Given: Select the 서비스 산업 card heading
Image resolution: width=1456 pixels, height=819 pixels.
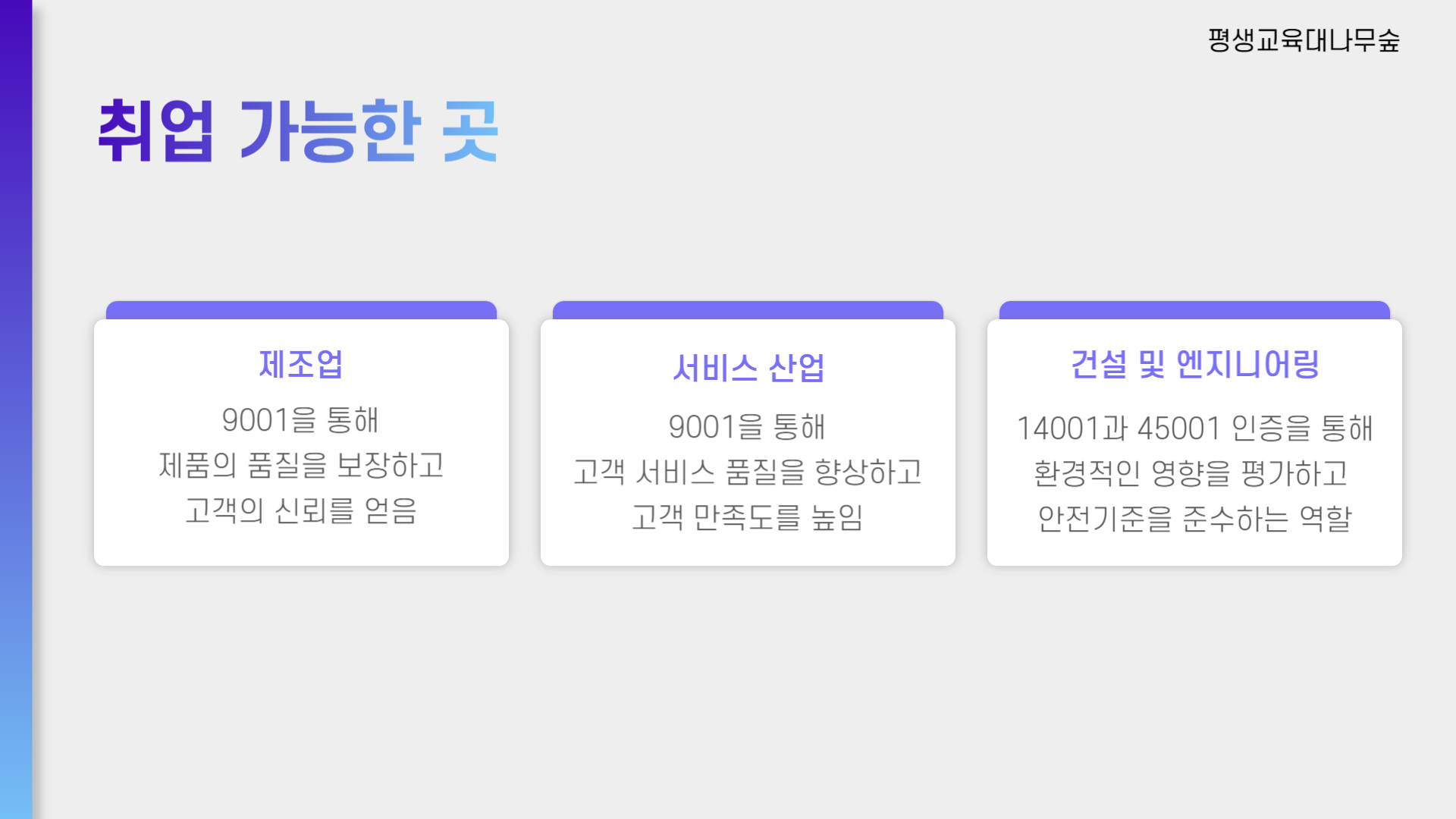Looking at the screenshot, I should tap(748, 369).
